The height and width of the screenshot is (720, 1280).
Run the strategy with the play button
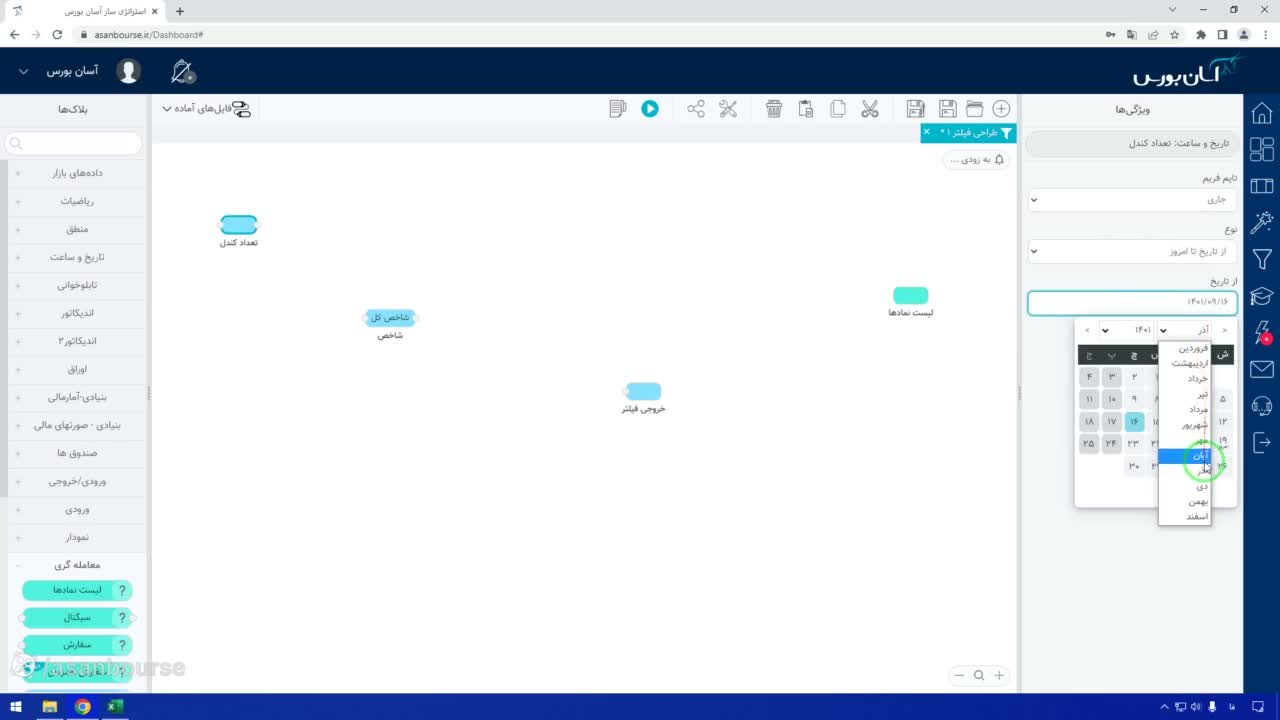click(650, 109)
